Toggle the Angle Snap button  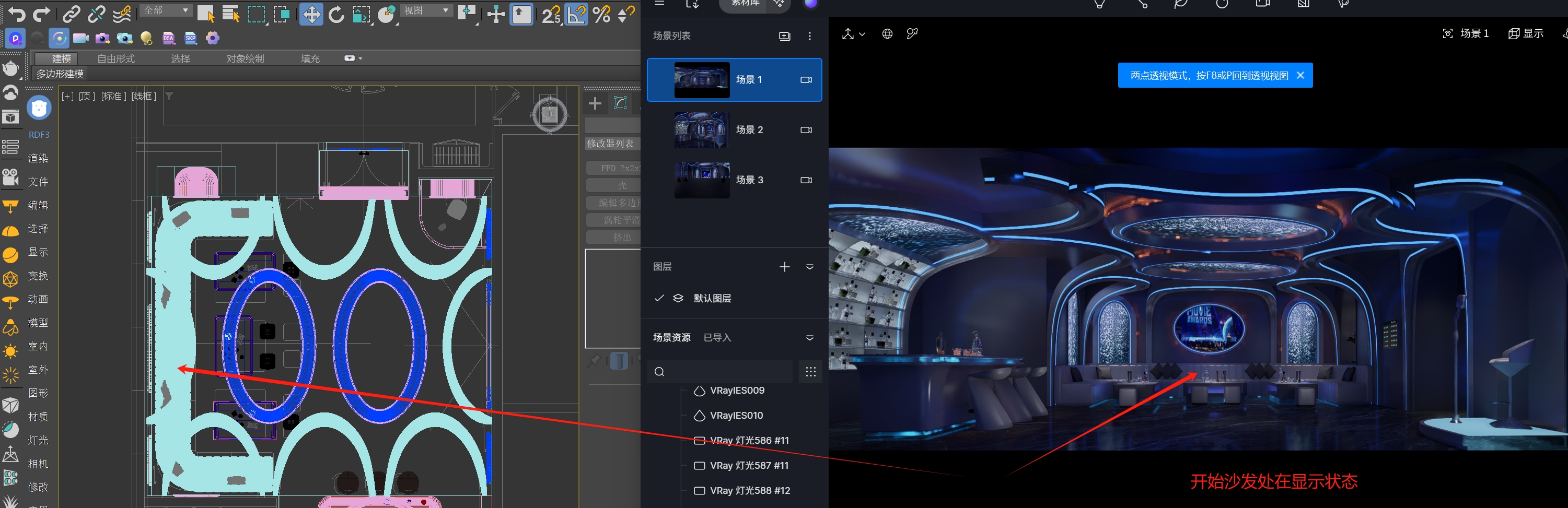(x=576, y=14)
